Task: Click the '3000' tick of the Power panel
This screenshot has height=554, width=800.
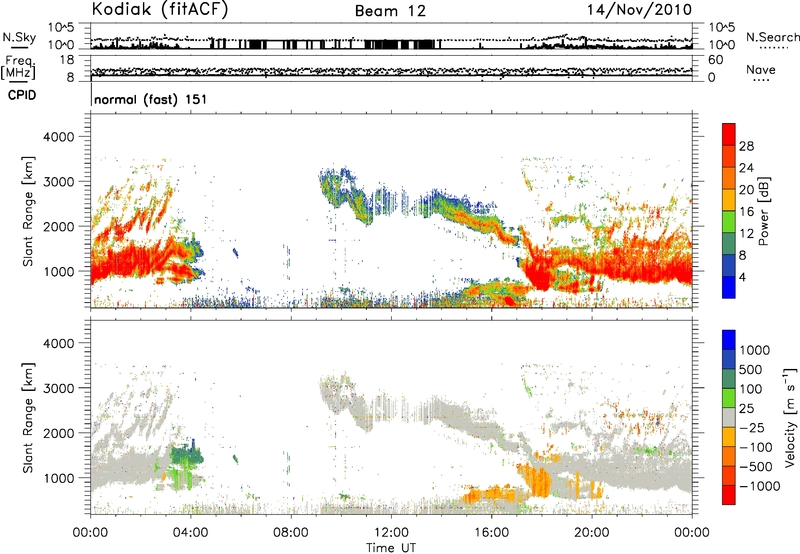Action: 58,182
